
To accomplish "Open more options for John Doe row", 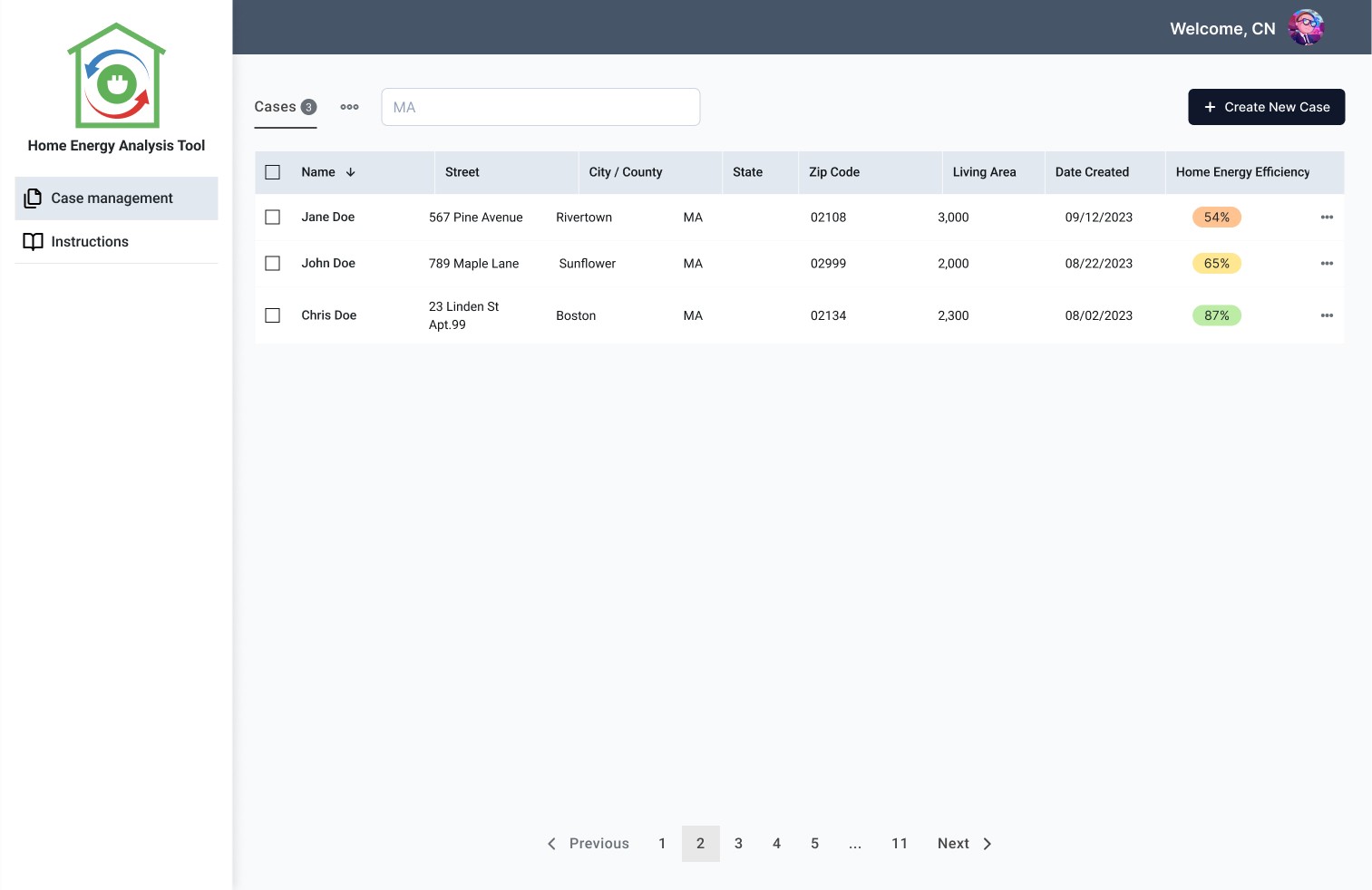I will coord(1327,264).
